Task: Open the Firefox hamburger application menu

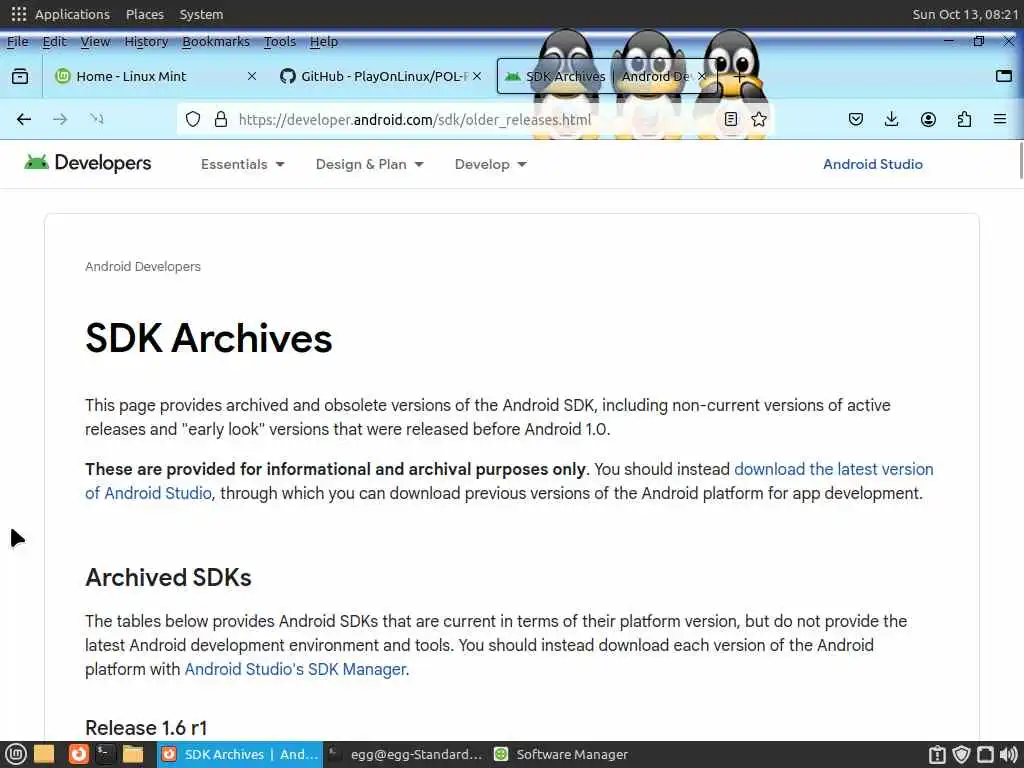Action: point(1000,119)
